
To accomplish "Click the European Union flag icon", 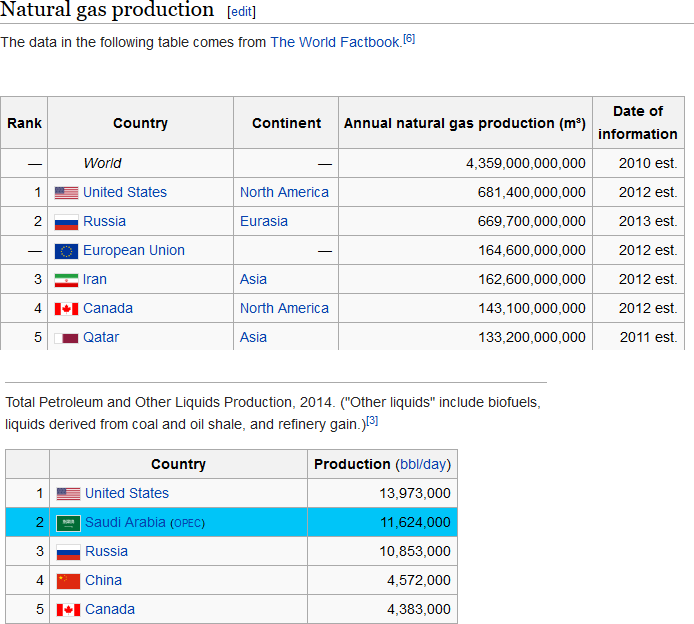I will tap(66, 251).
